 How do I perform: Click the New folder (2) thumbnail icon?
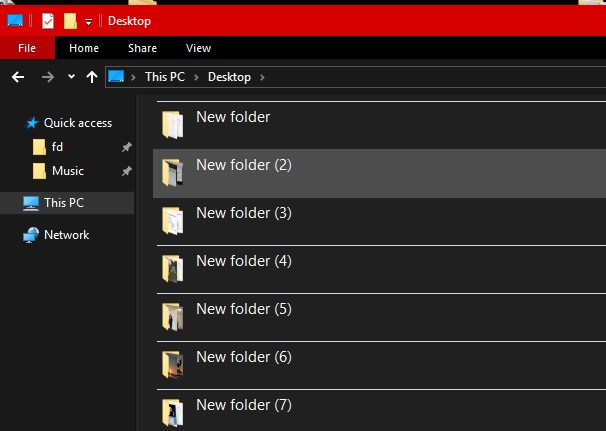point(172,172)
